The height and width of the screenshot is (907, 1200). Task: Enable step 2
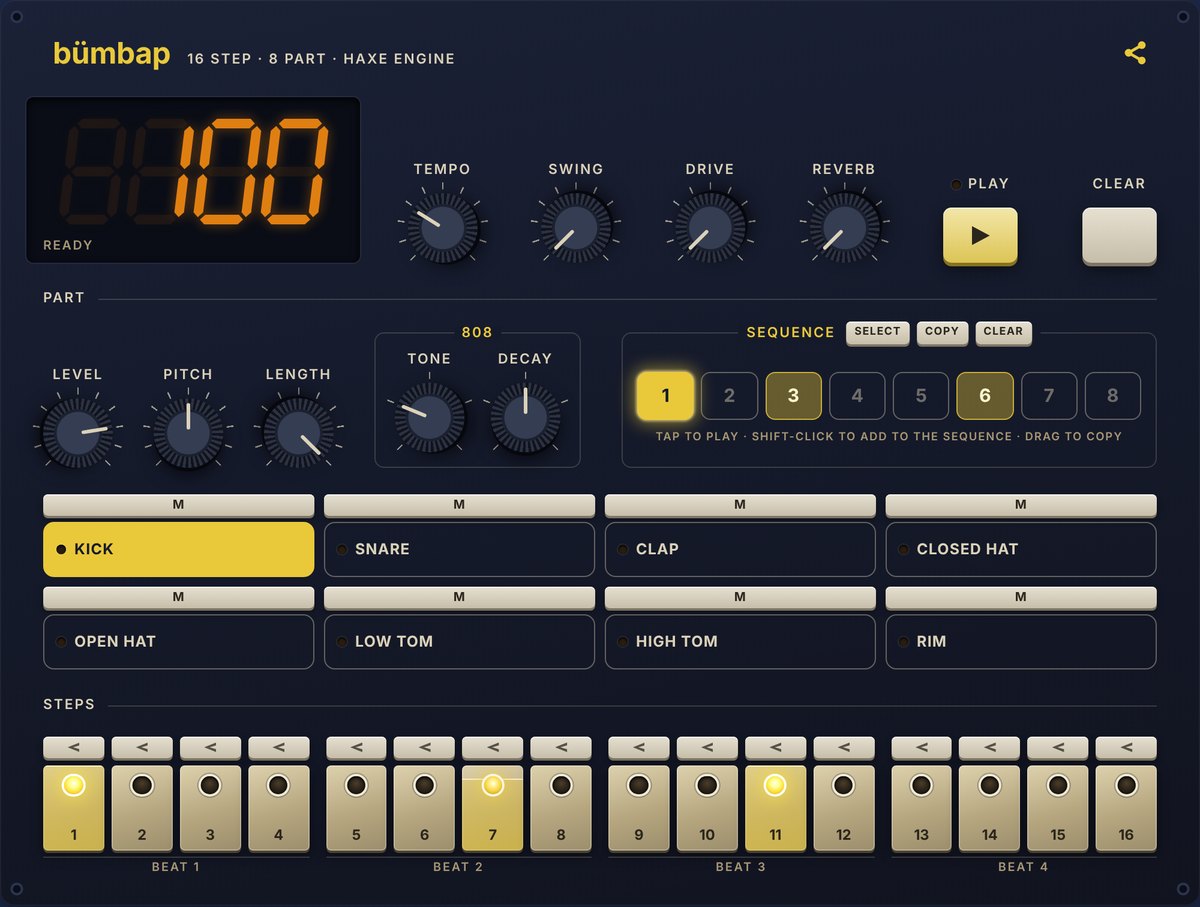142,808
